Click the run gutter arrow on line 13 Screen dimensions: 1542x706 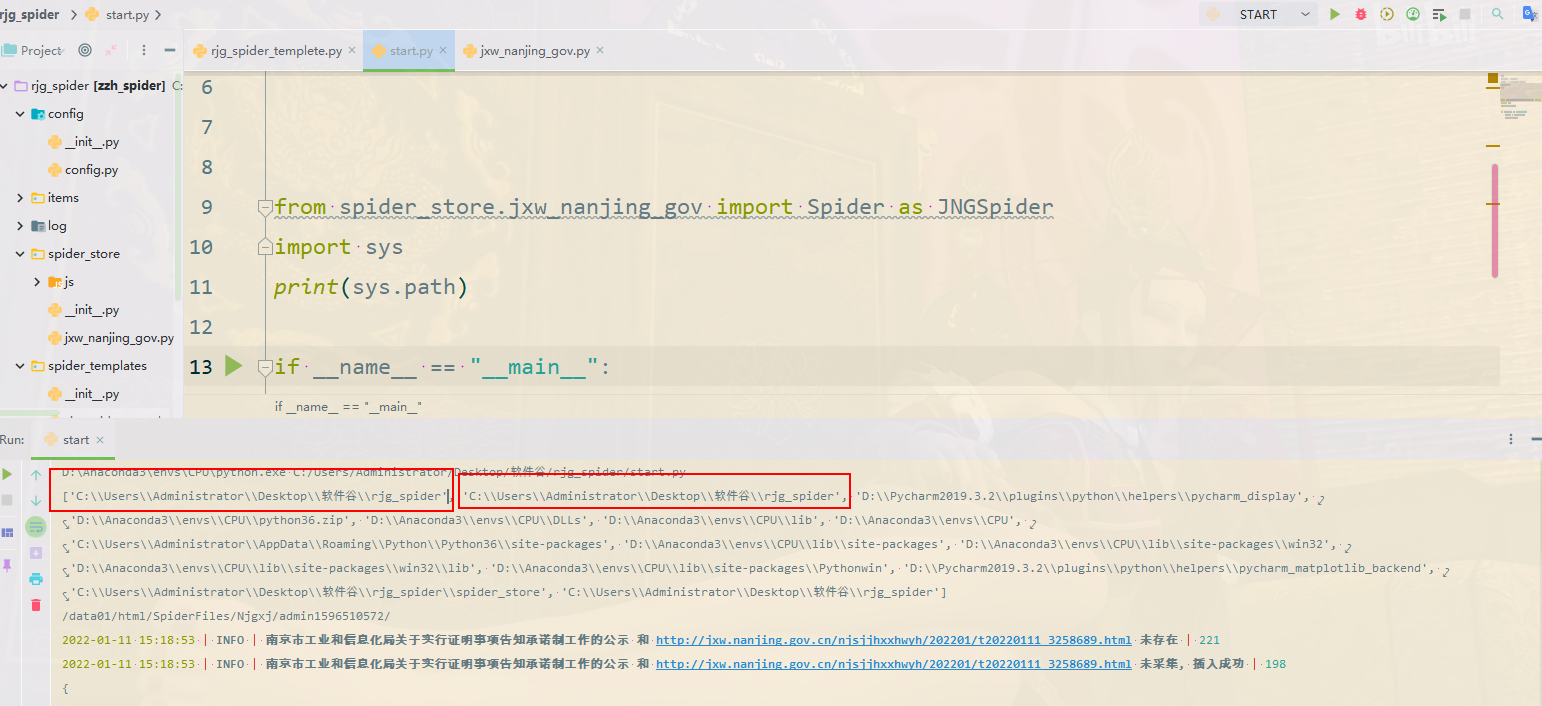tap(234, 366)
